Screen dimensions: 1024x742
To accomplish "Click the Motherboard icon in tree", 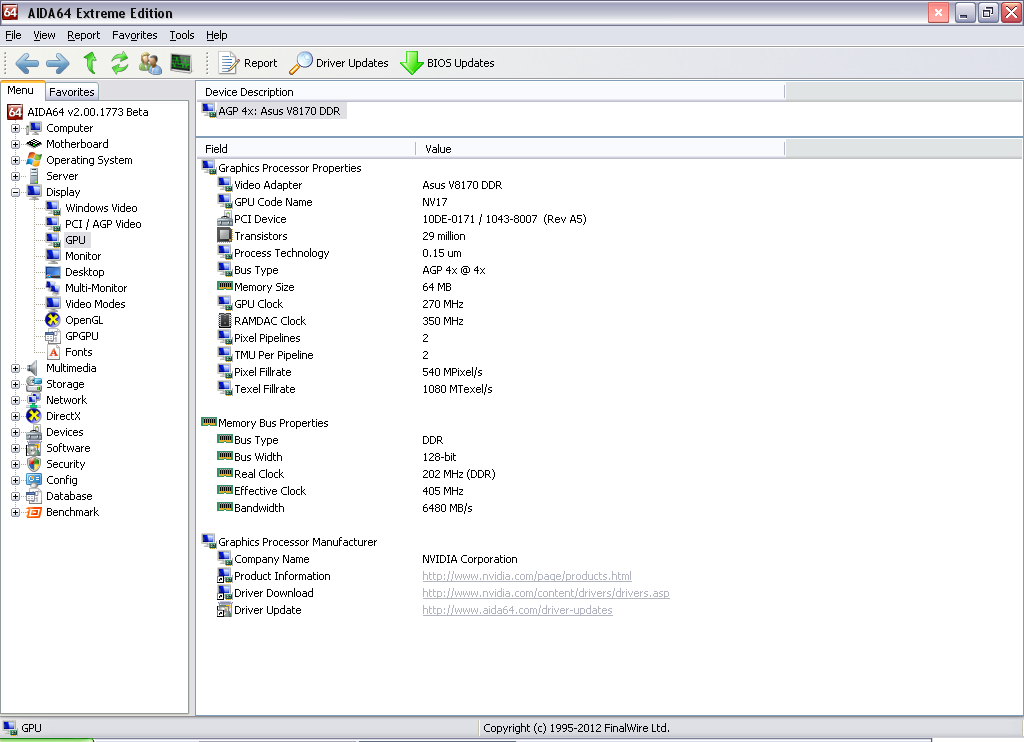I will coord(34,144).
